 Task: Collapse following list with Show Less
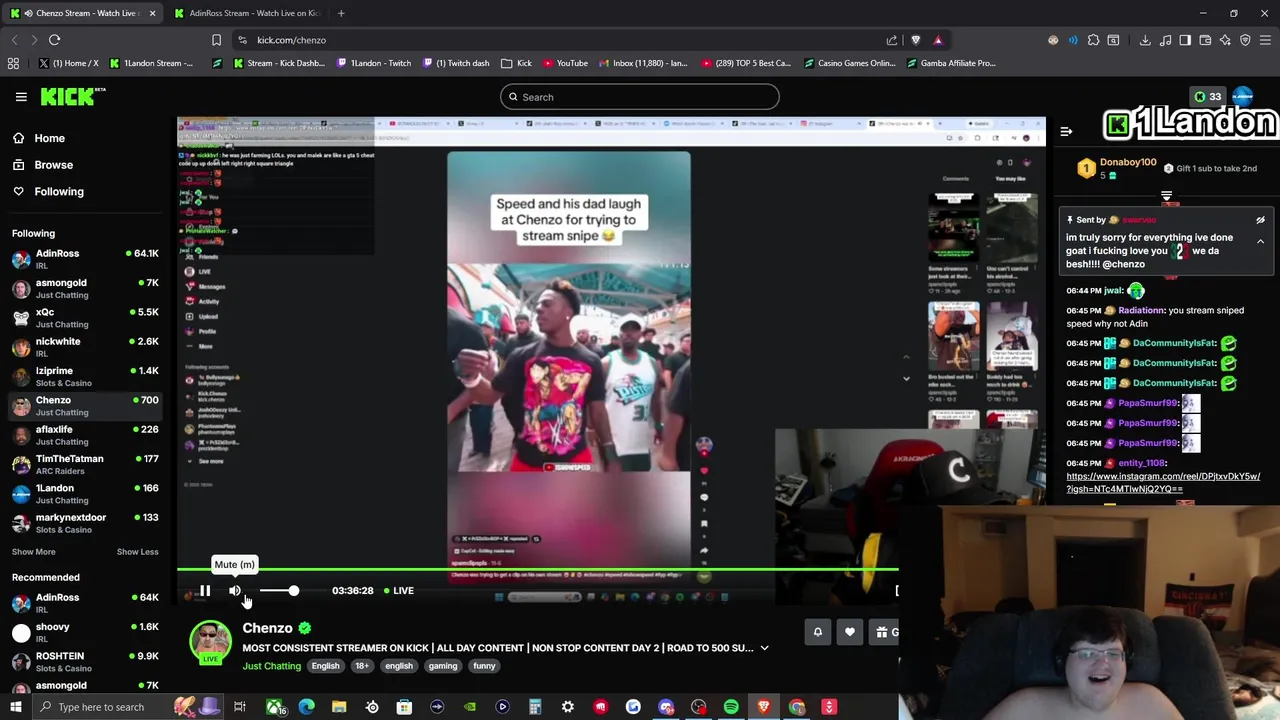(x=137, y=552)
